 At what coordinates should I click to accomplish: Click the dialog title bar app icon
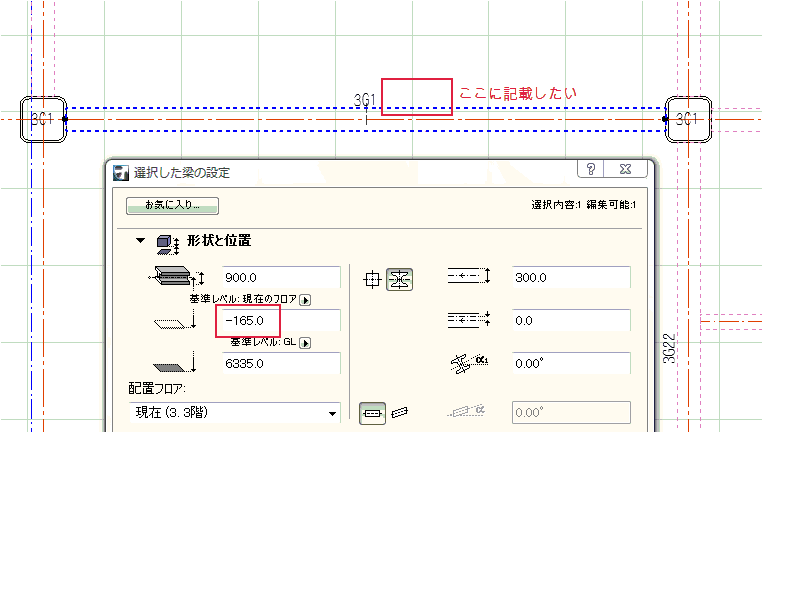point(121,172)
